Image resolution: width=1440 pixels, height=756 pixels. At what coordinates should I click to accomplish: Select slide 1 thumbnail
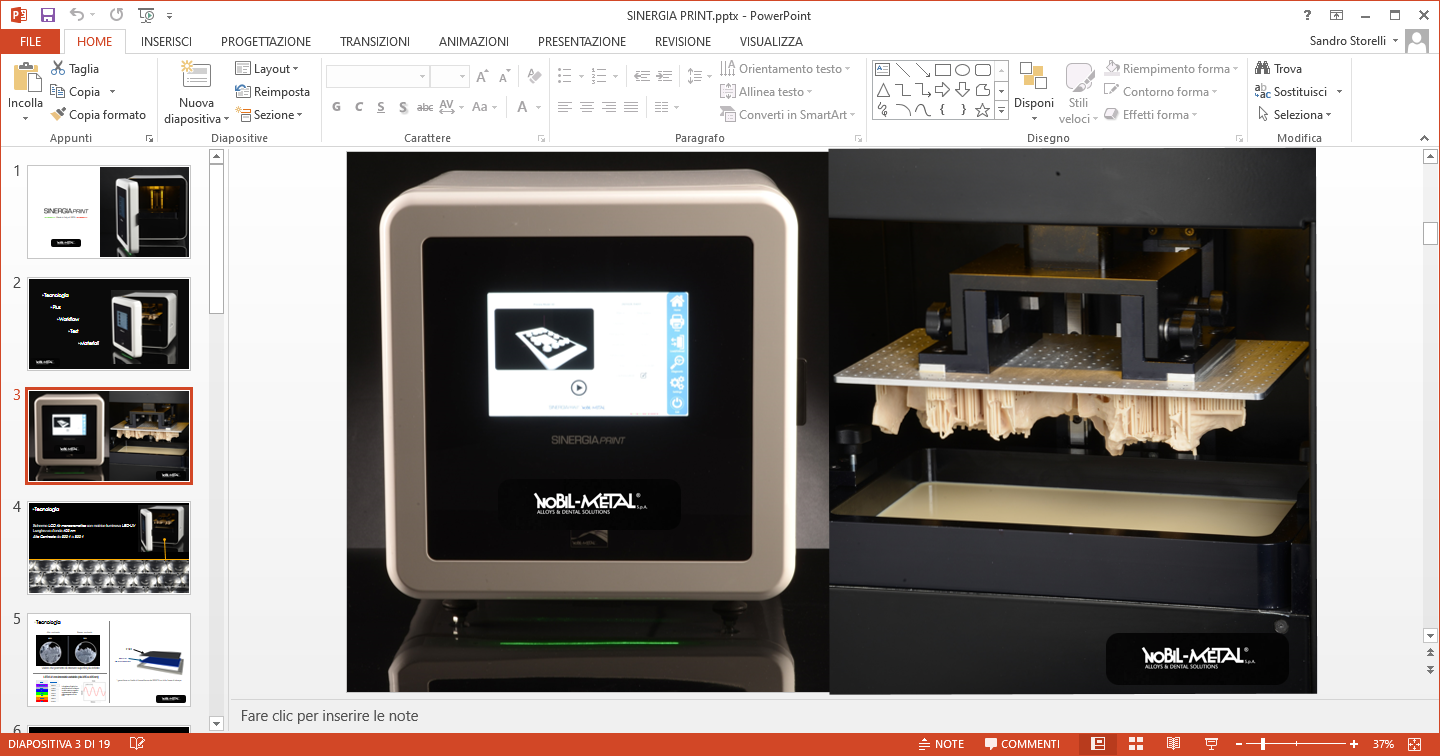click(x=109, y=212)
